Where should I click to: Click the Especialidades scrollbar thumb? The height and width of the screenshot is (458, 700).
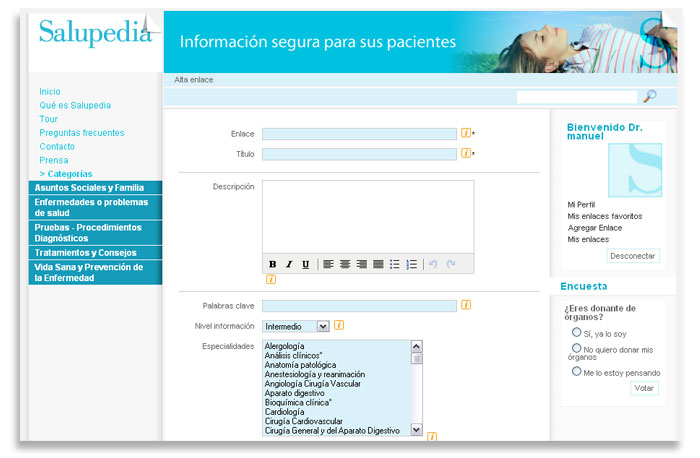(416, 358)
